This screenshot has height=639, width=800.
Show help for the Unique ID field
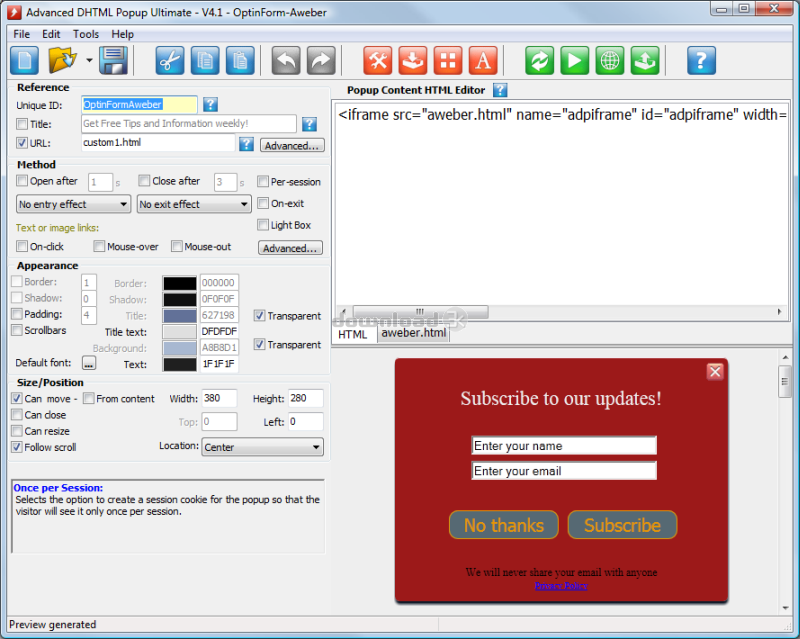click(x=210, y=105)
